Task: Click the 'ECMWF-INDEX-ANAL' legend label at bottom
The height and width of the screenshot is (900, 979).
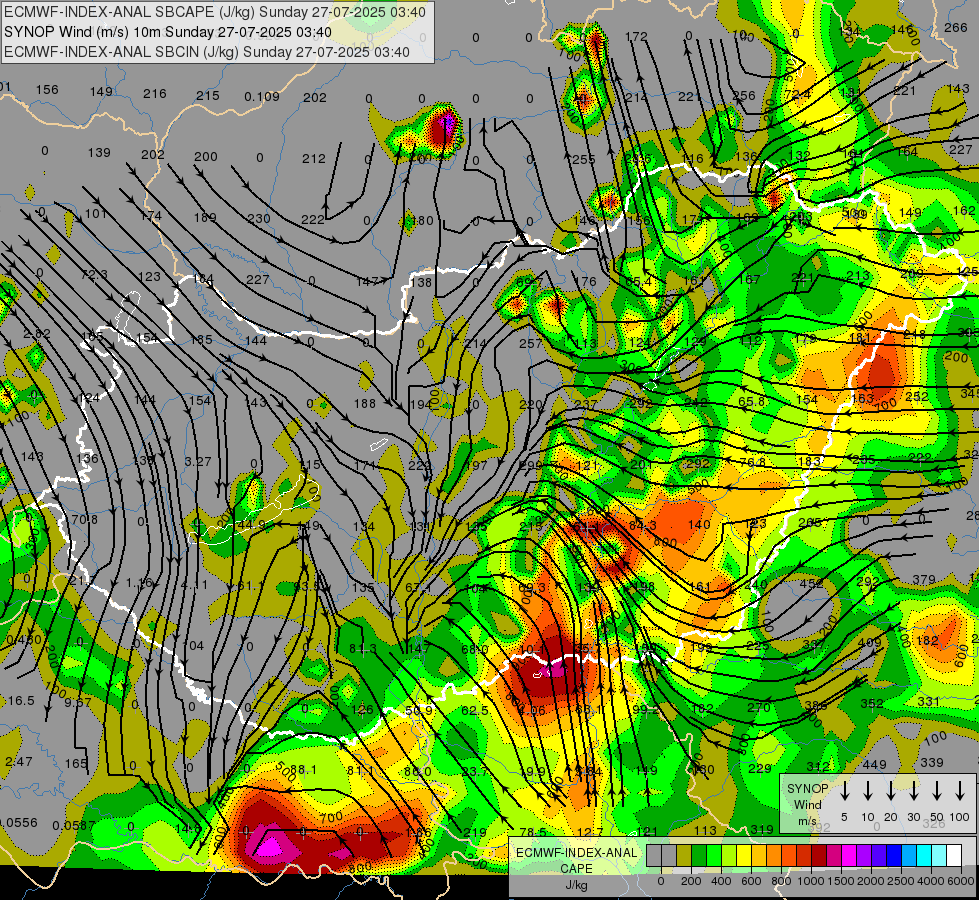Action: [x=576, y=853]
